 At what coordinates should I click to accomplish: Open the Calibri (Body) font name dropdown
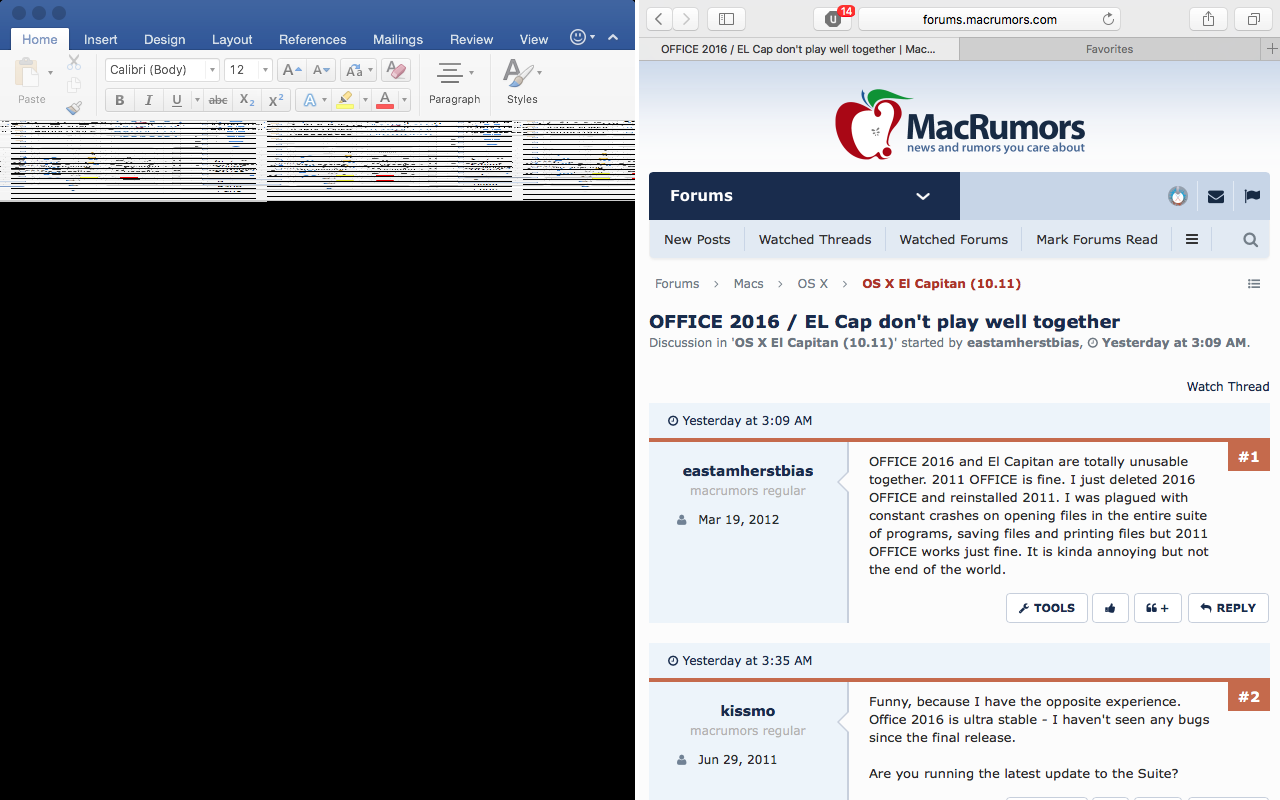click(x=212, y=70)
